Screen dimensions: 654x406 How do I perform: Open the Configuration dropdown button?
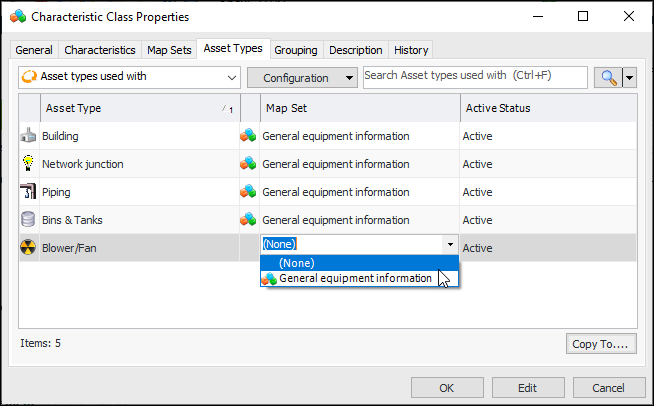pyautogui.click(x=302, y=78)
